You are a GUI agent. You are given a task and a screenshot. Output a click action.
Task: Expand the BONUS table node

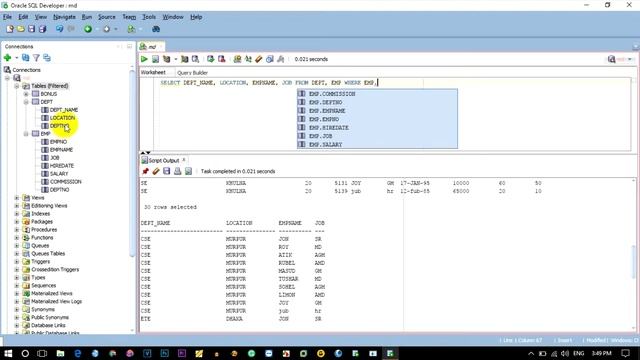pos(26,94)
